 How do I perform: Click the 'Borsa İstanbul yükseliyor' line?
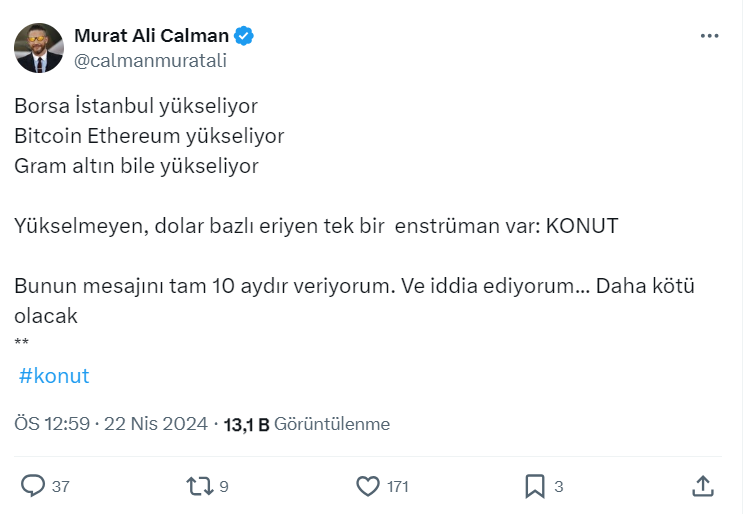coord(136,105)
